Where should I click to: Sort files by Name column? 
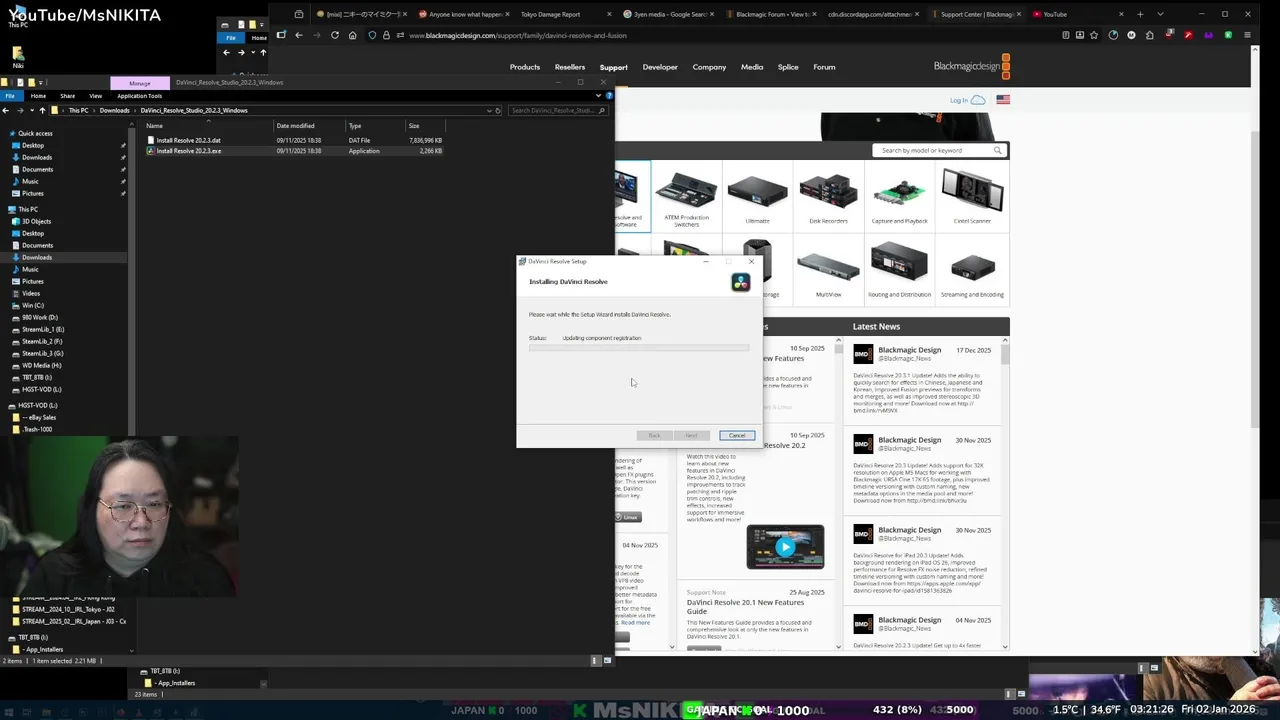point(154,126)
